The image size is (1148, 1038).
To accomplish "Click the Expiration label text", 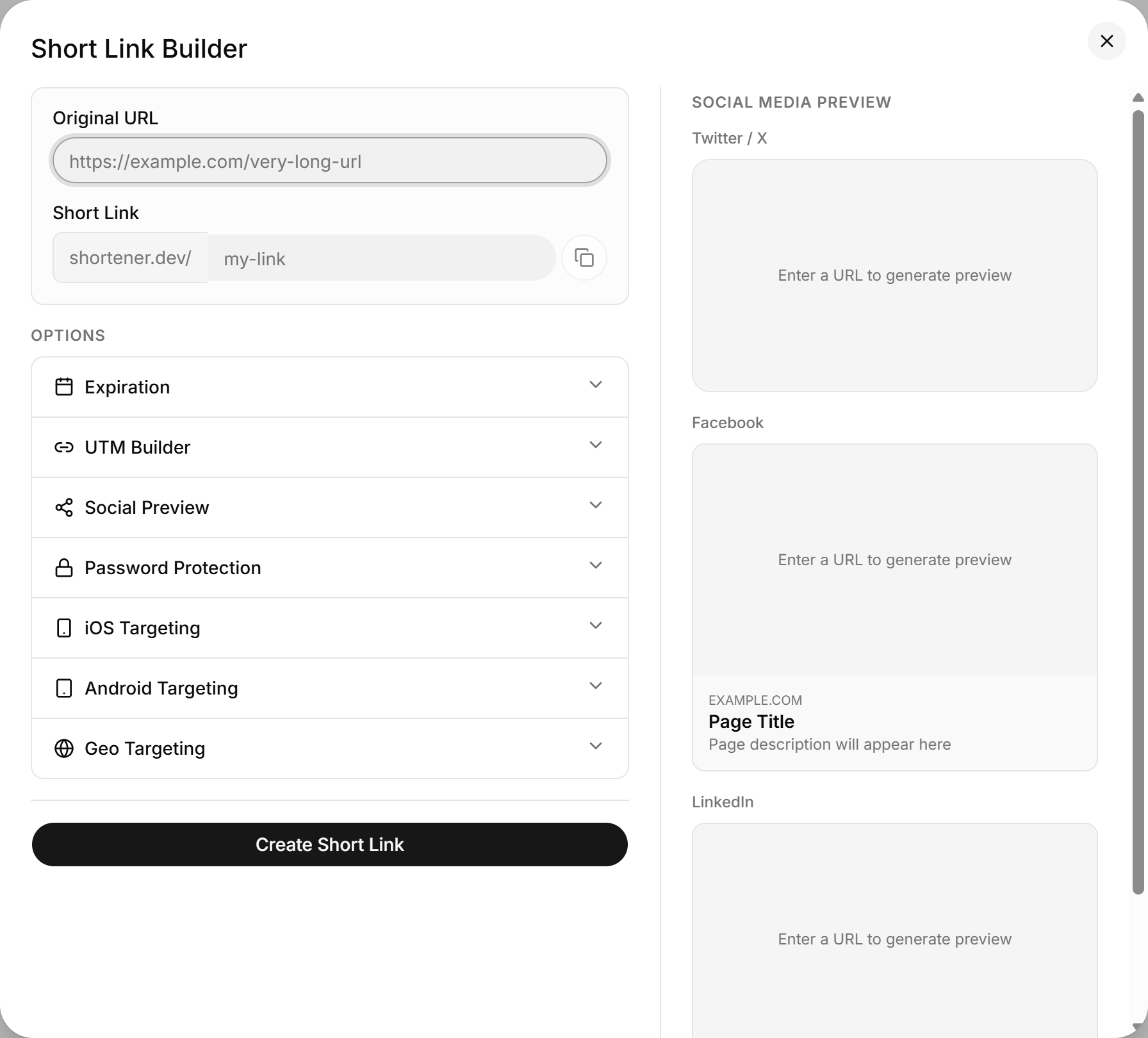I will pos(127,387).
